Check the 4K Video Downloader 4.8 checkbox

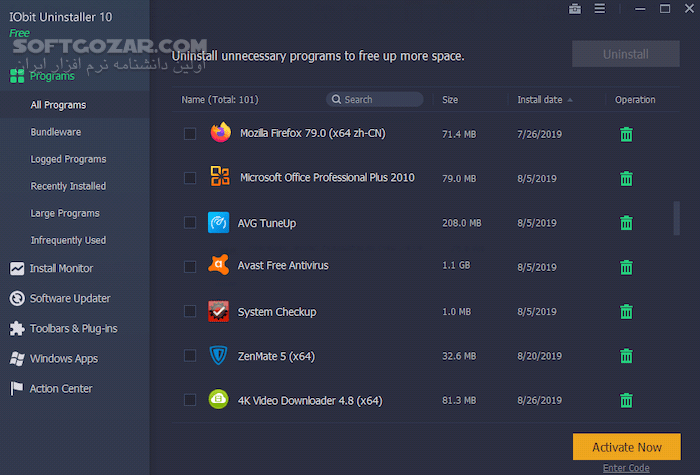(190, 400)
